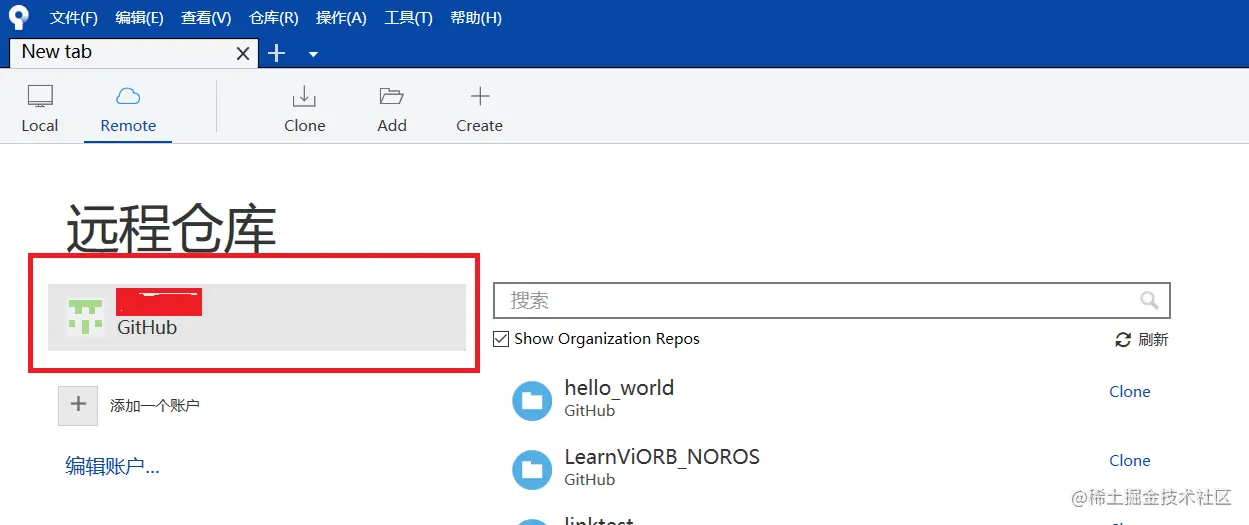Clone the LearnViORB_NOROS repository

click(1130, 461)
